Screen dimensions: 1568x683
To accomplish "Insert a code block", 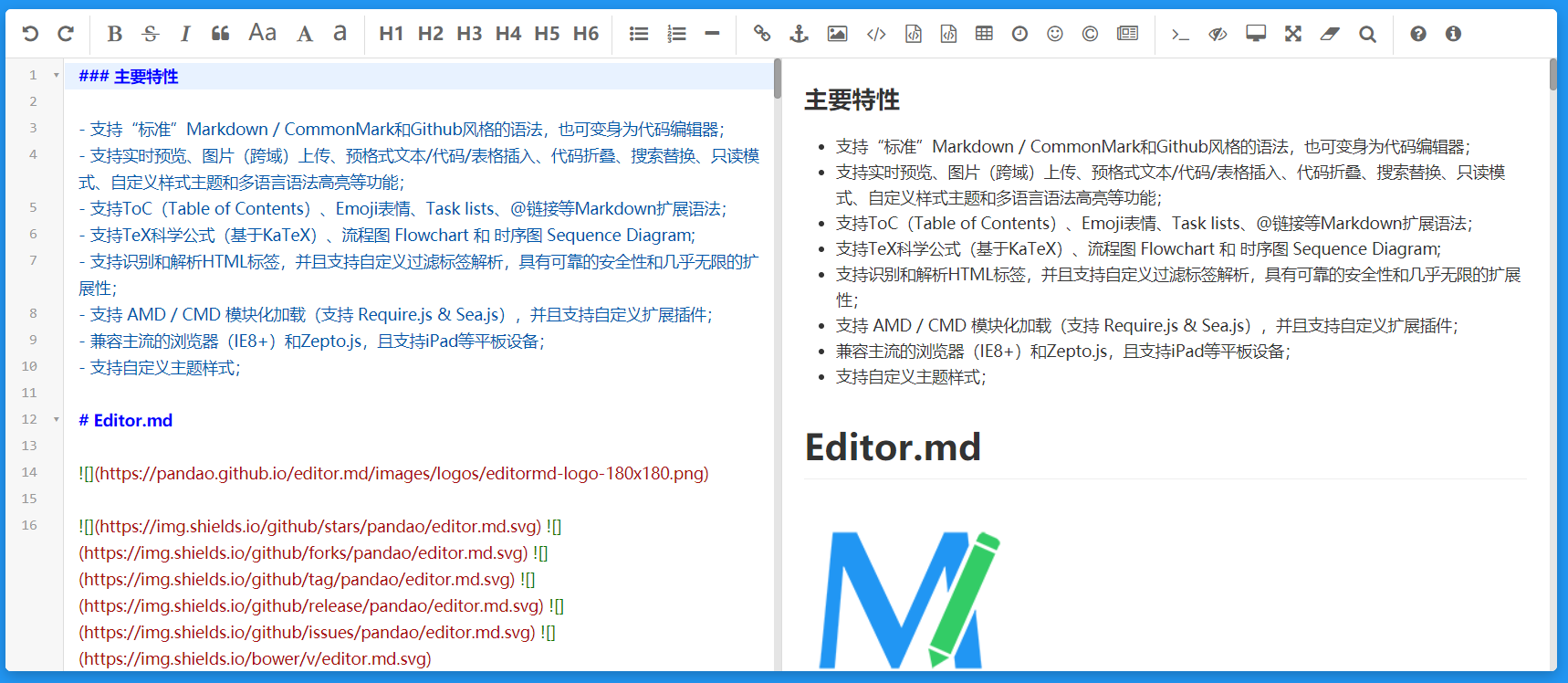I will point(948,34).
